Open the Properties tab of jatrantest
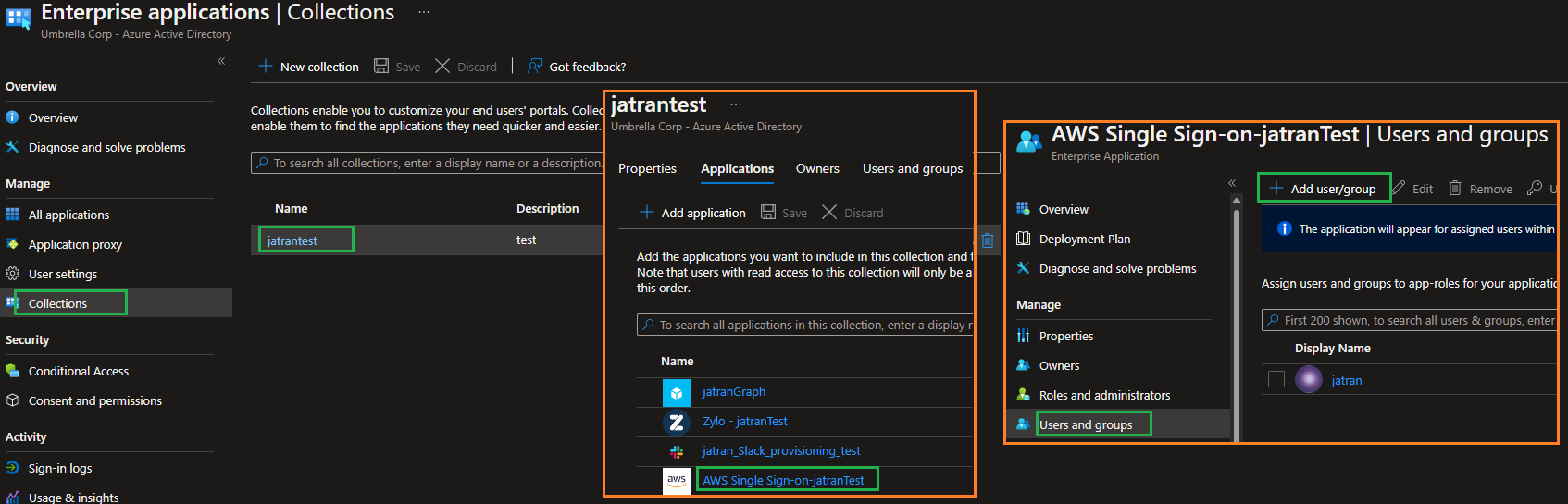This screenshot has height=504, width=1568. pos(647,168)
